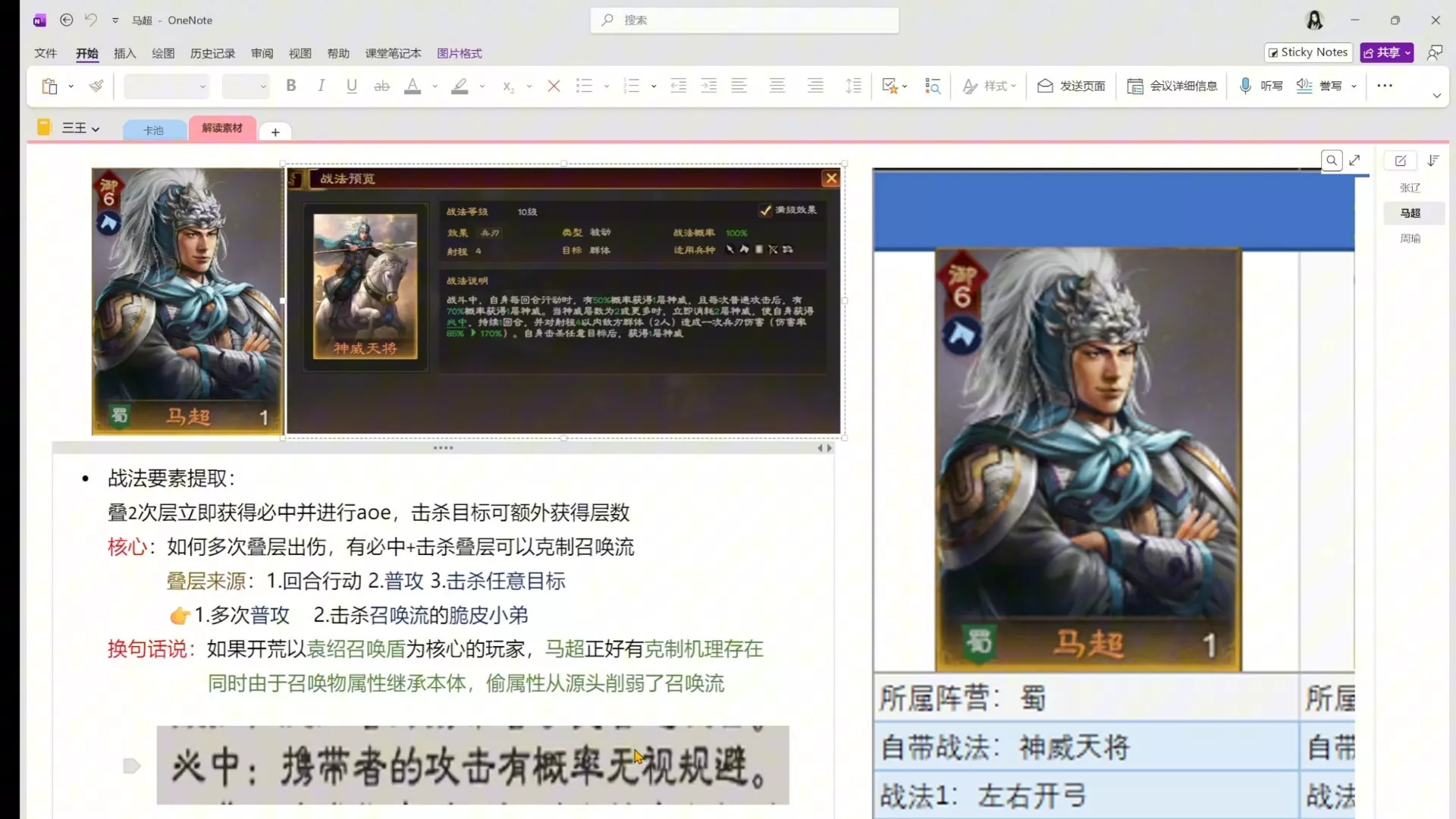The image size is (1456, 819).
Task: Click the 搜索 search box
Action: (x=745, y=20)
